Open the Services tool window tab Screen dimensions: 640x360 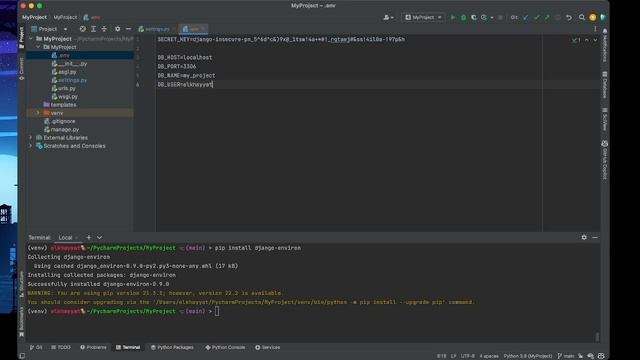tap(268, 347)
